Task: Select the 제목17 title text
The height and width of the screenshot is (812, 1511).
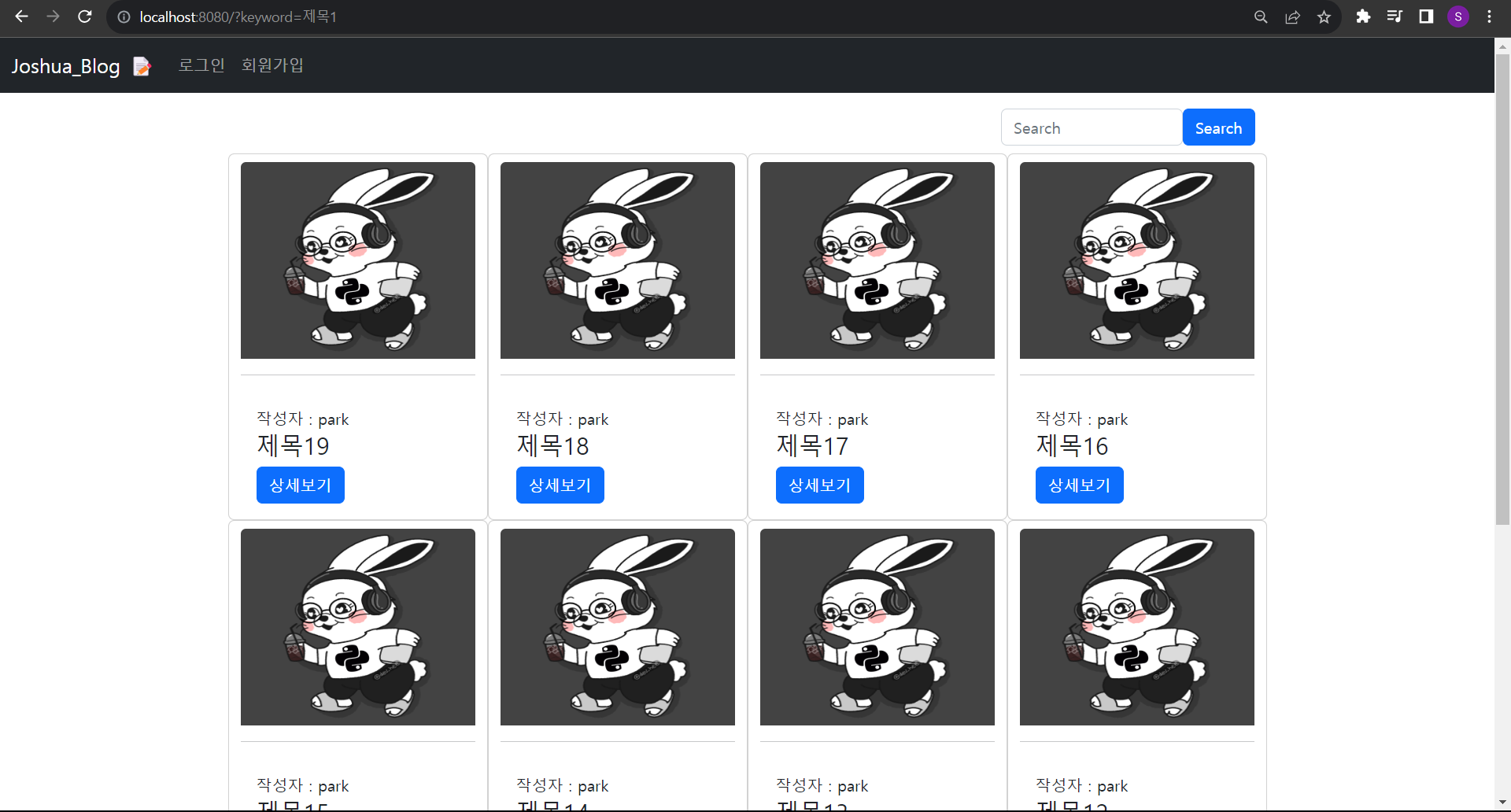Action: [812, 446]
